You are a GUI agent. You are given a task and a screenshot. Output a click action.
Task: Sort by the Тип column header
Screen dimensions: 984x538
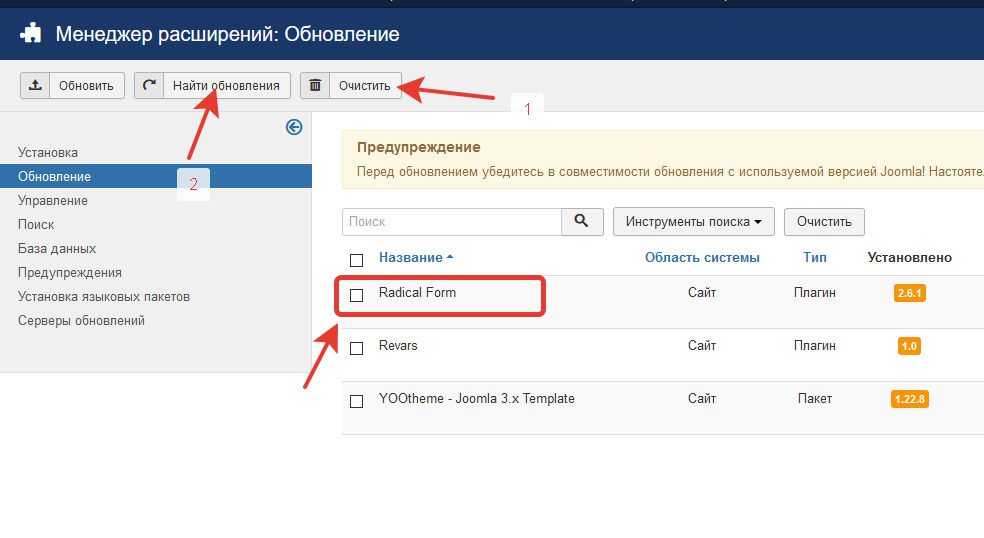[814, 258]
